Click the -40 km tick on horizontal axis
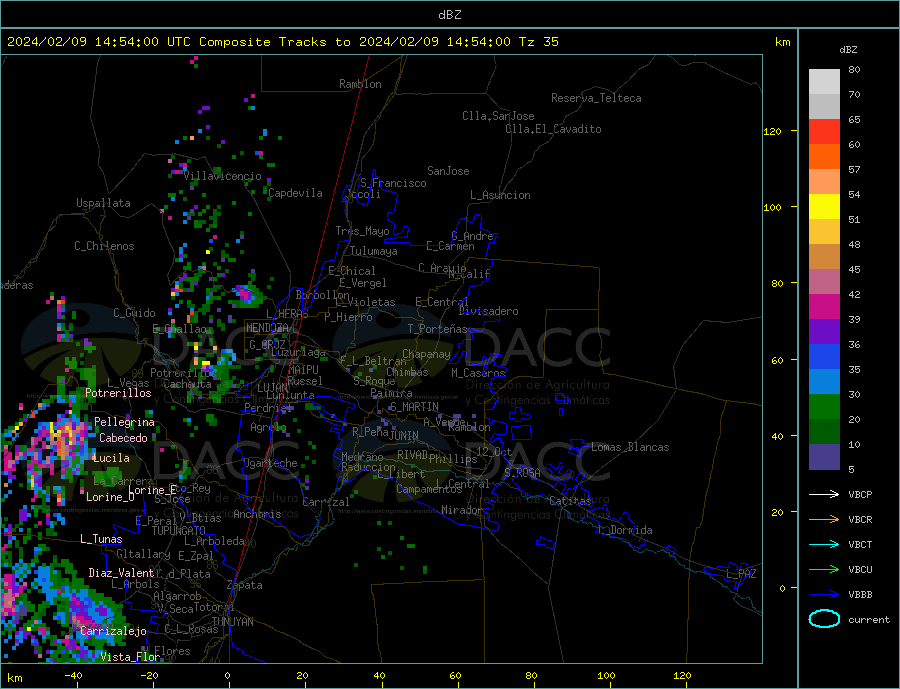Viewport: 900px width, 689px height. [x=73, y=675]
